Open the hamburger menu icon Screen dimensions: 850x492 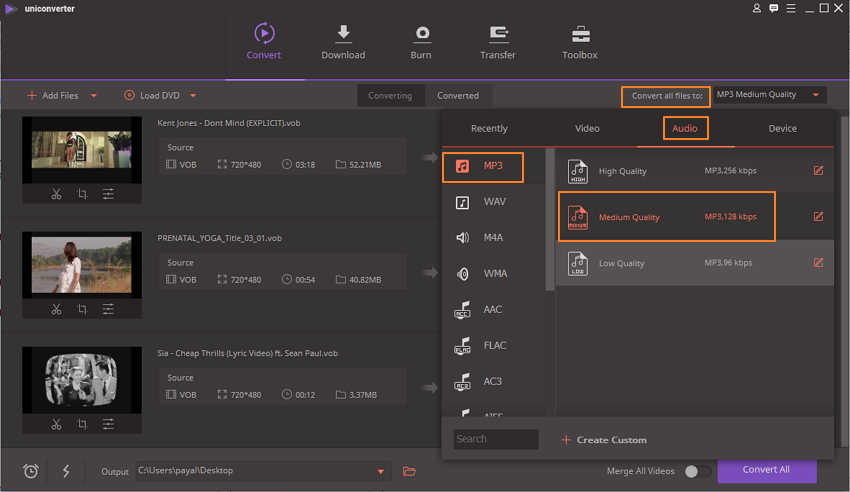click(x=791, y=8)
